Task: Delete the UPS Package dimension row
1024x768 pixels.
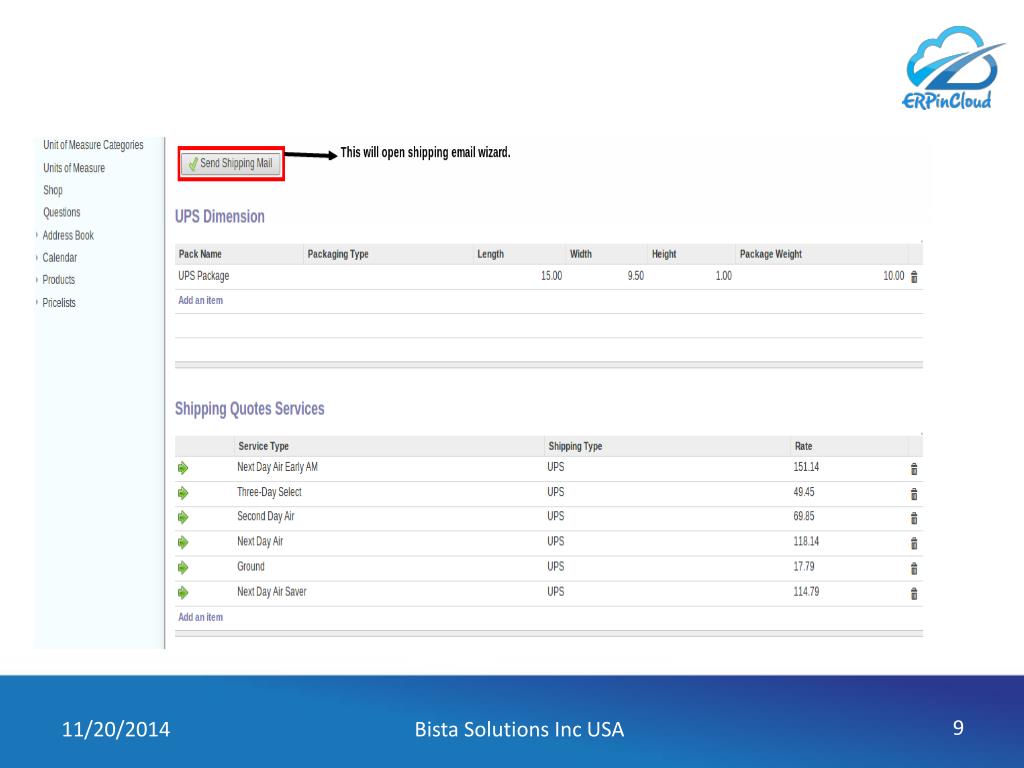Action: click(x=914, y=277)
